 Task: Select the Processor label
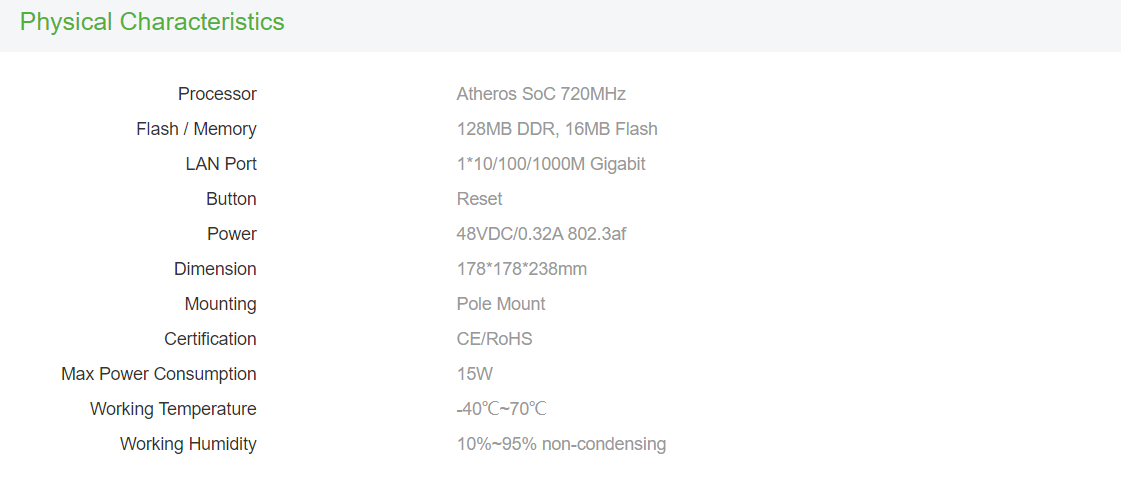[x=217, y=94]
